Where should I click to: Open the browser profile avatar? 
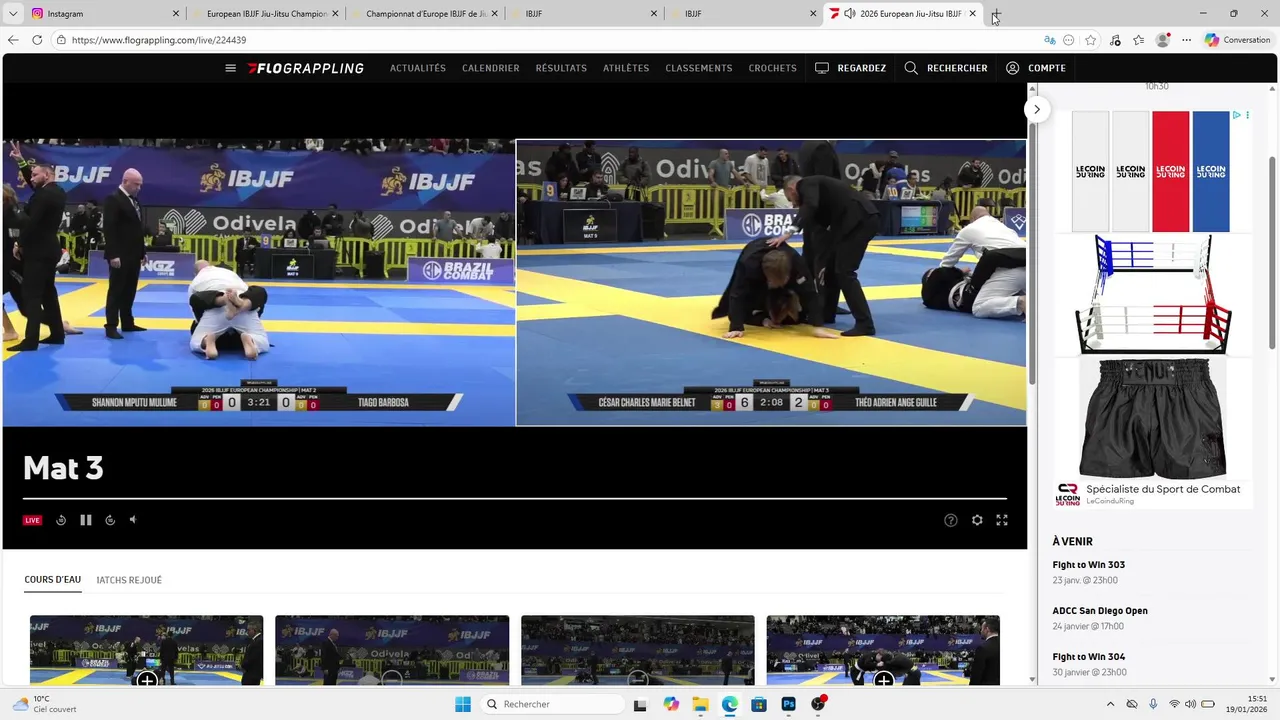pos(1162,40)
